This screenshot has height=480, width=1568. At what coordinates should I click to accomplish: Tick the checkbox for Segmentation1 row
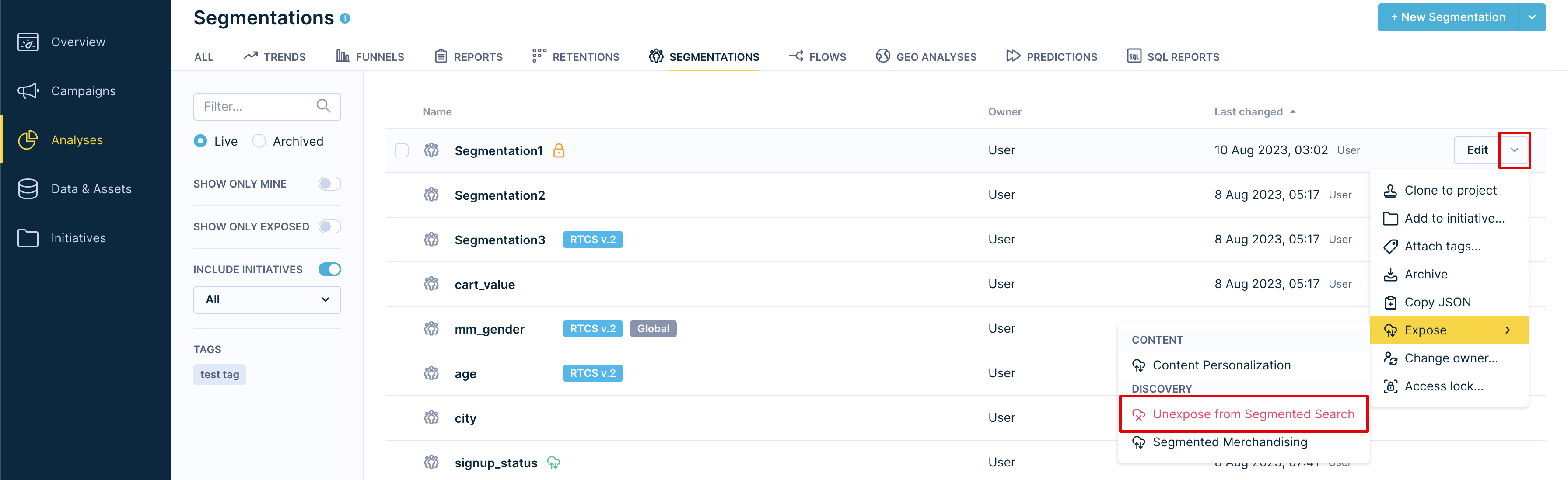pyautogui.click(x=402, y=150)
